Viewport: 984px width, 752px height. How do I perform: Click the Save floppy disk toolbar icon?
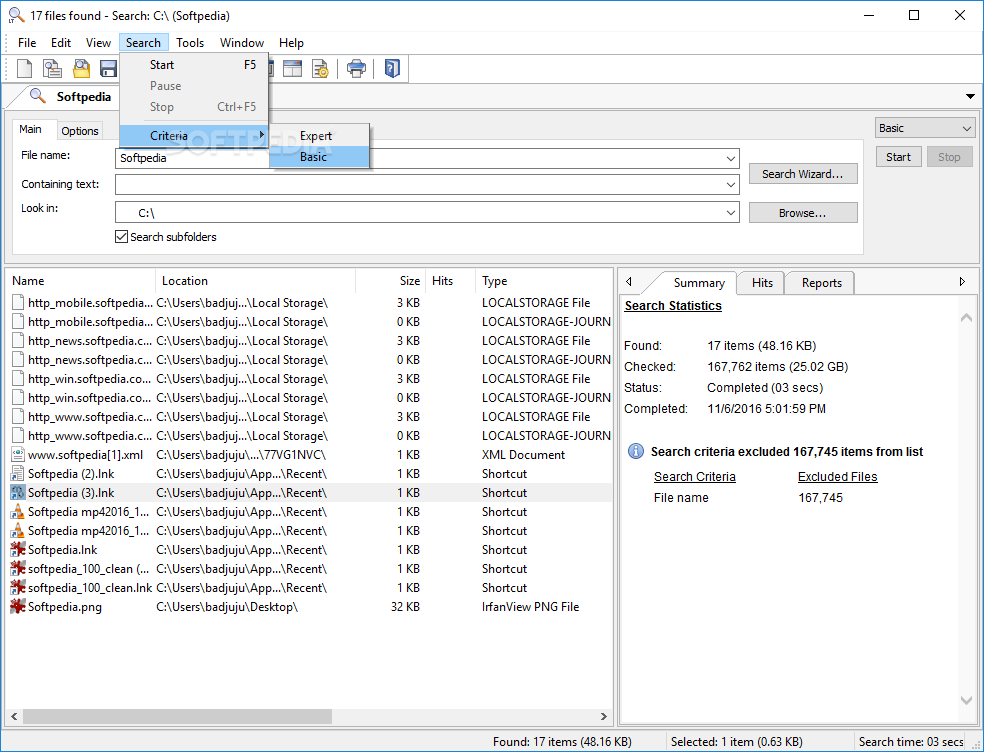click(x=109, y=68)
